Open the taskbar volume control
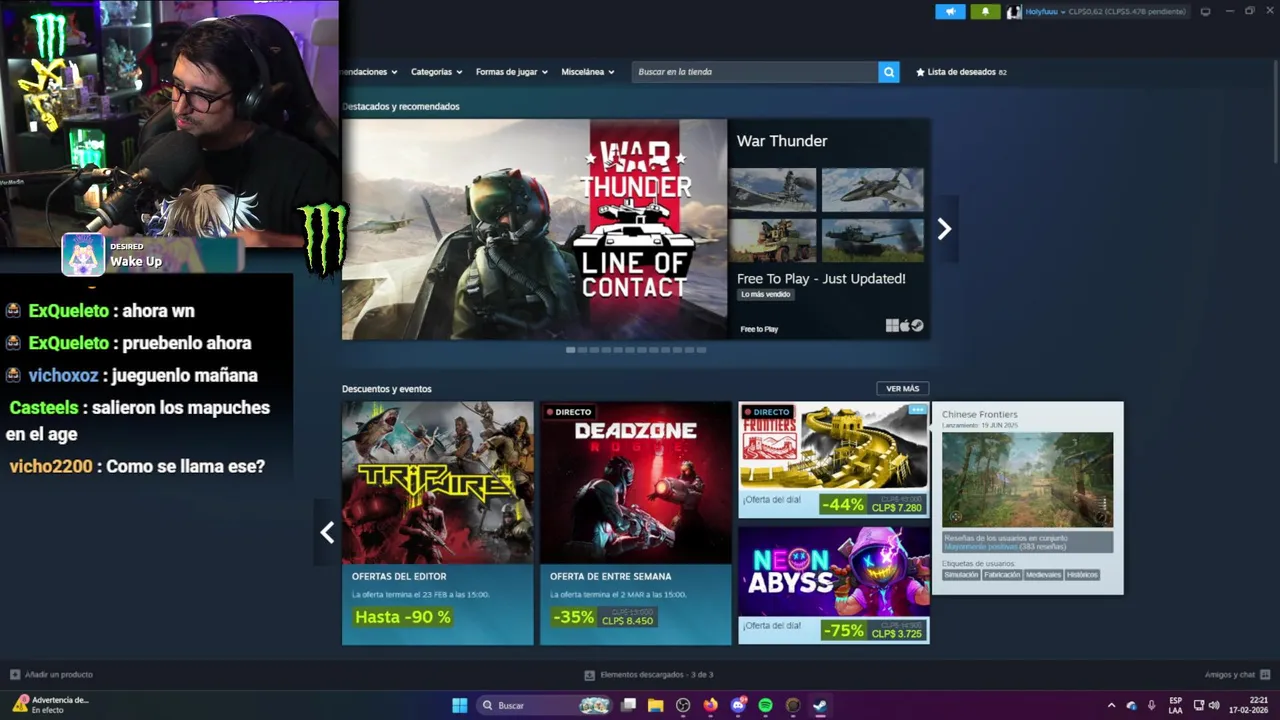 [1214, 705]
